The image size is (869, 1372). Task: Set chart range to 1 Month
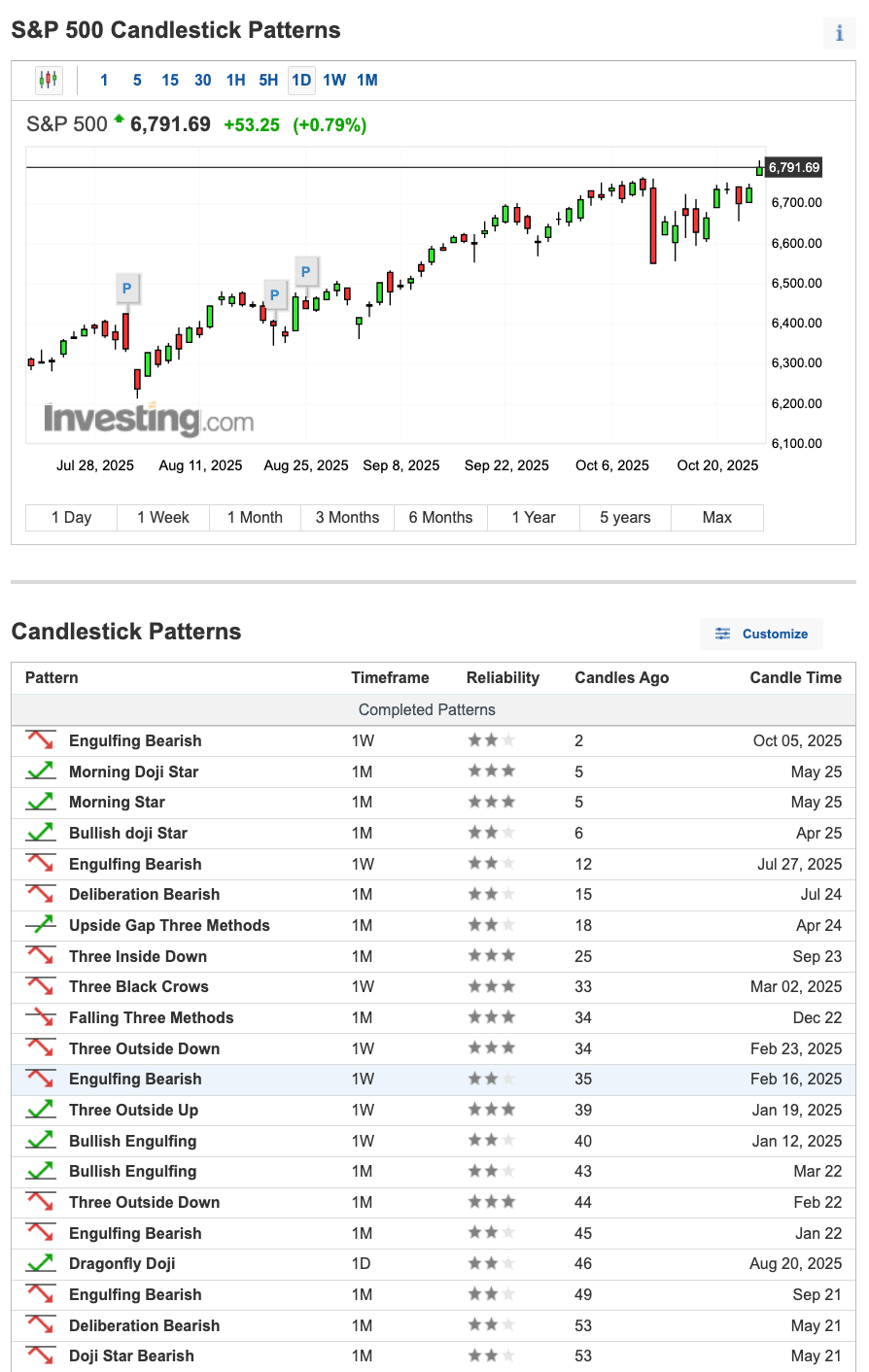pos(256,517)
